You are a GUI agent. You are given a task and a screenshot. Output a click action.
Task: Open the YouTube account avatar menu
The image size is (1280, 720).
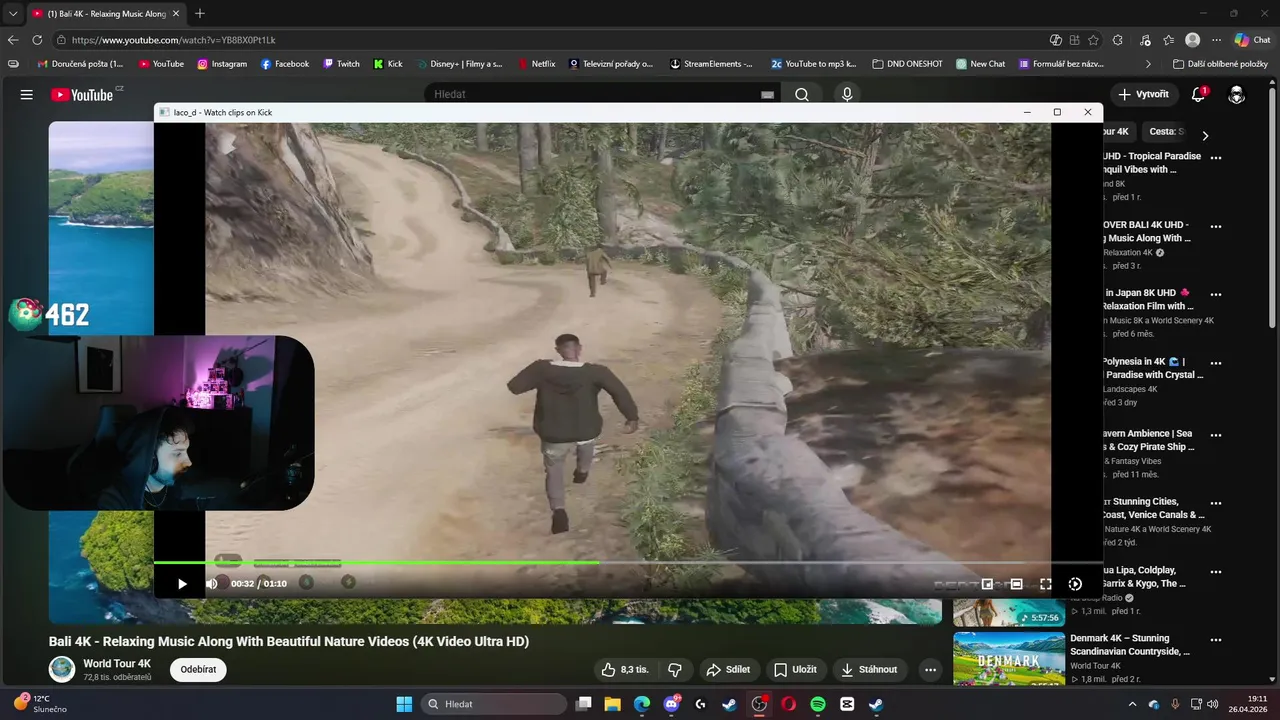click(1237, 94)
